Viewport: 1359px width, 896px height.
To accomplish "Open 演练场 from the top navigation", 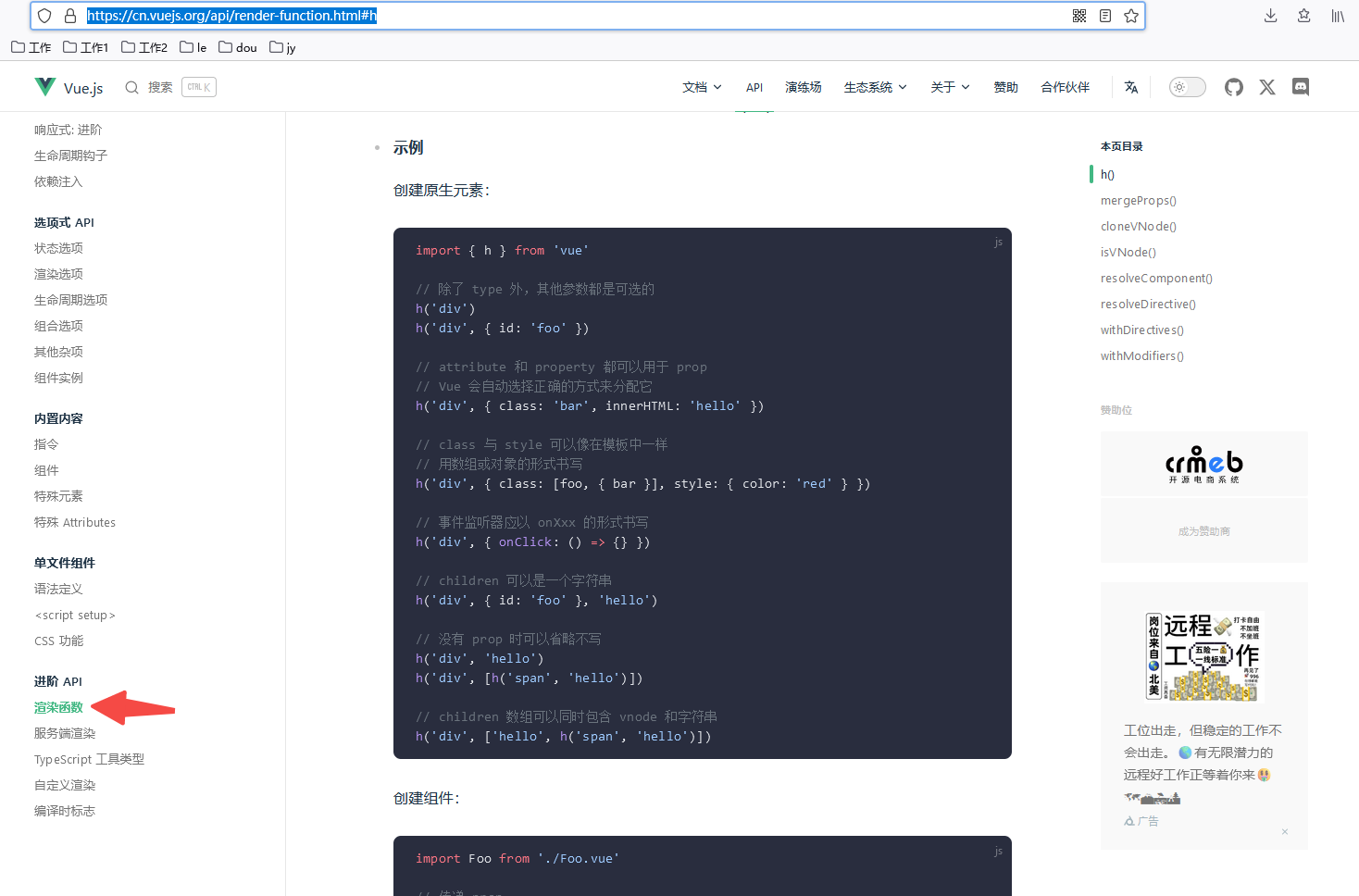I will [803, 86].
